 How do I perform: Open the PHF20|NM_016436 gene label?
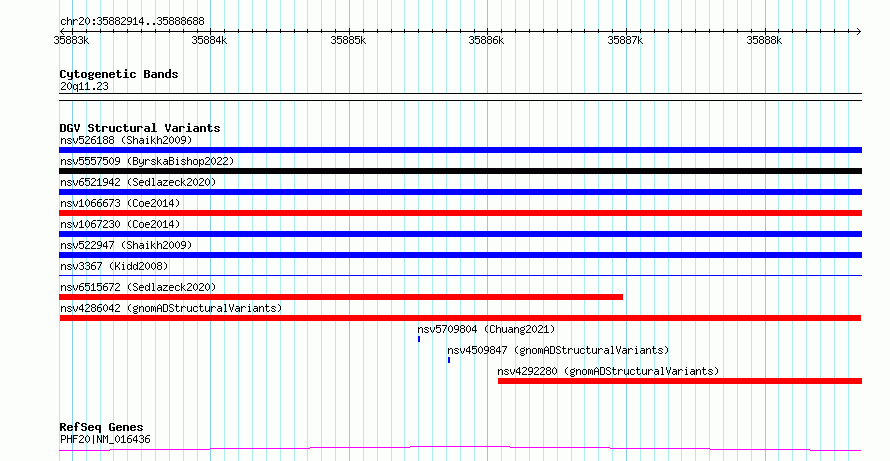point(105,439)
